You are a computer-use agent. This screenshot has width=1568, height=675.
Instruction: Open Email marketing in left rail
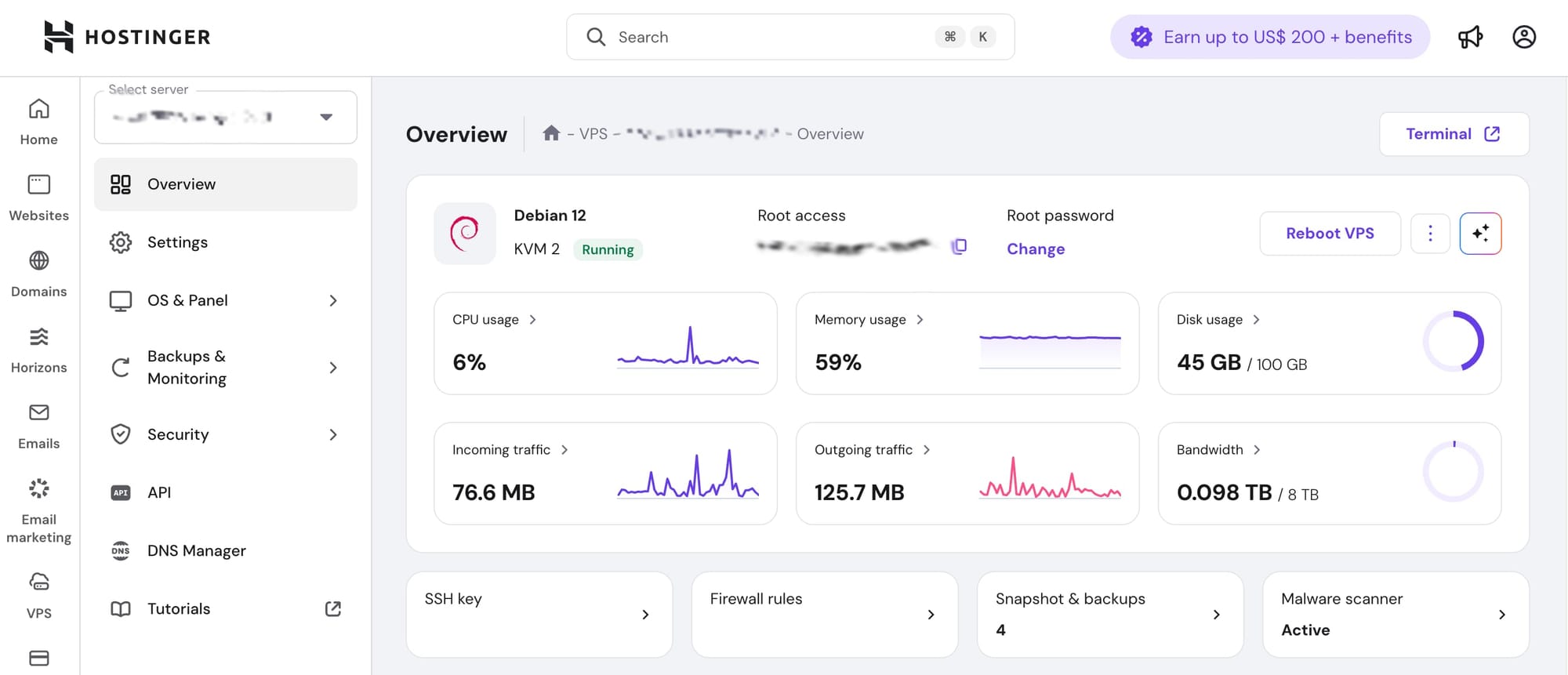tap(38, 510)
